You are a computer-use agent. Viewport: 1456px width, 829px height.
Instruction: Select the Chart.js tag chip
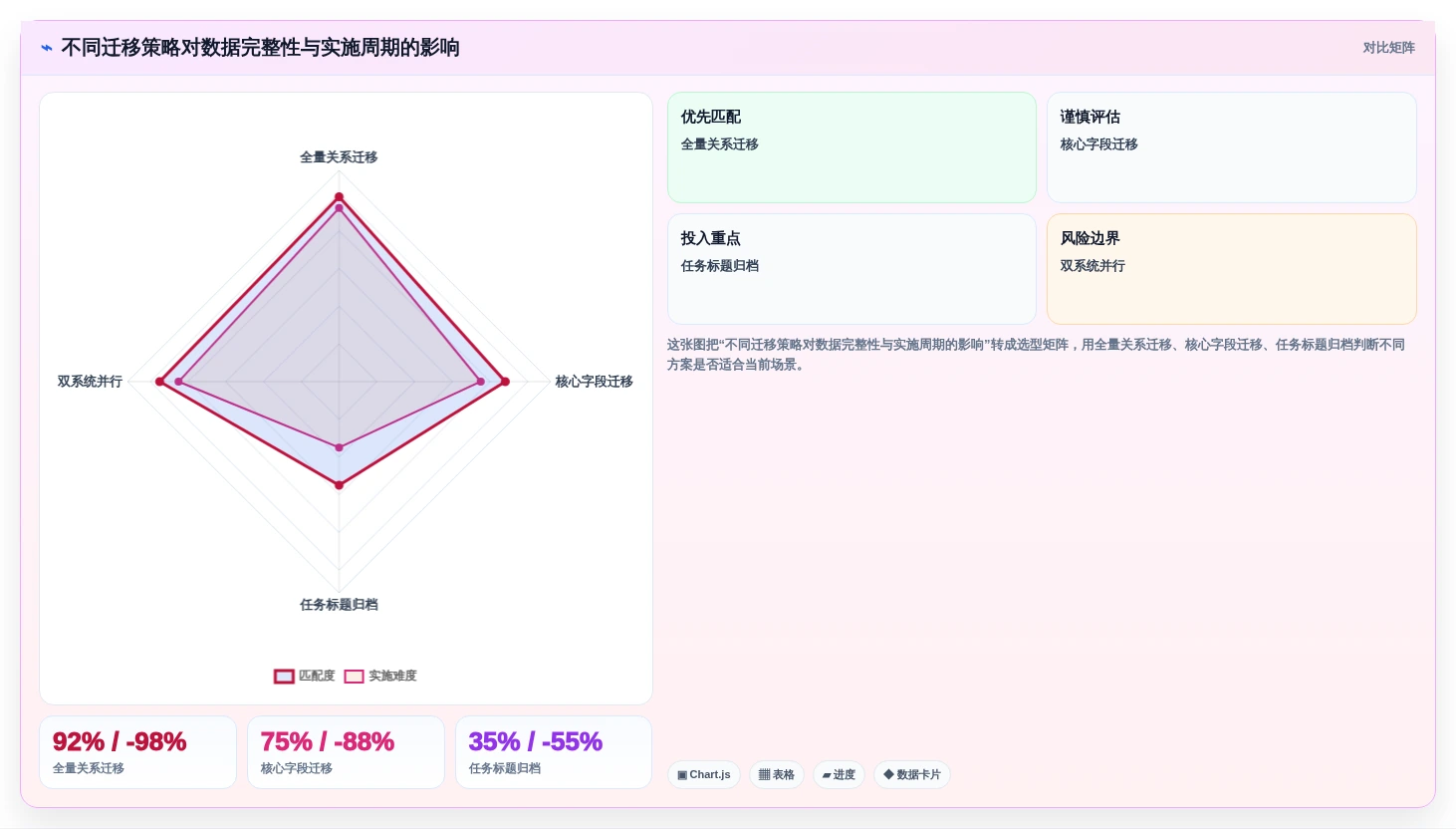(704, 774)
